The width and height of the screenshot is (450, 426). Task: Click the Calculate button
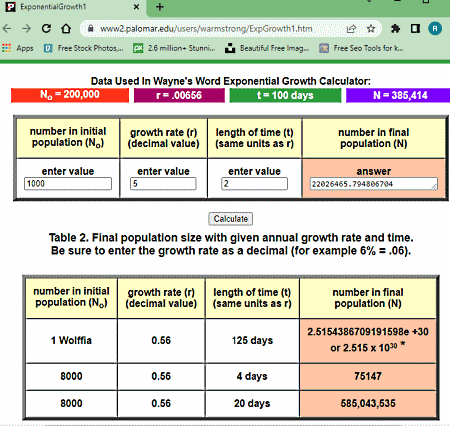tap(230, 219)
